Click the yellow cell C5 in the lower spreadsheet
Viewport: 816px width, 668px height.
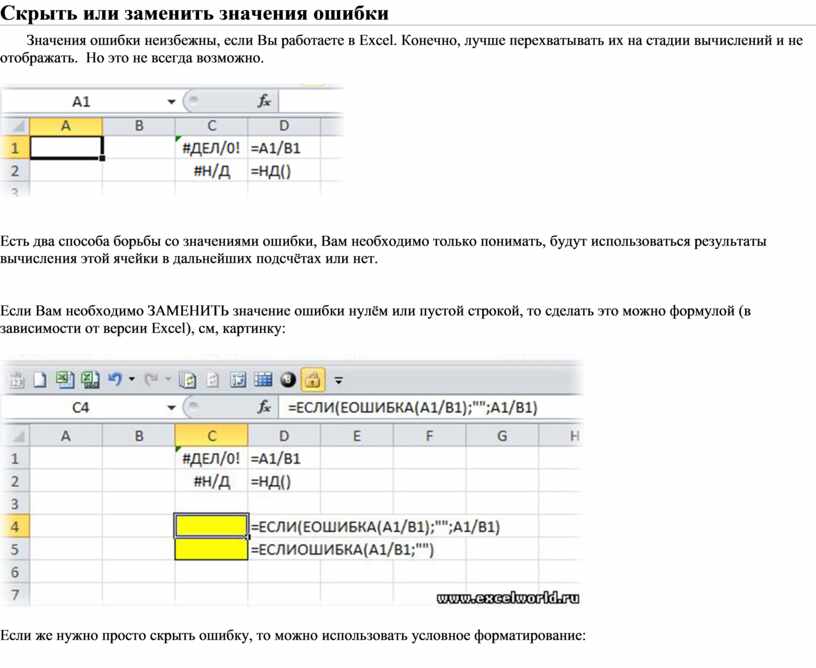[x=211, y=549]
